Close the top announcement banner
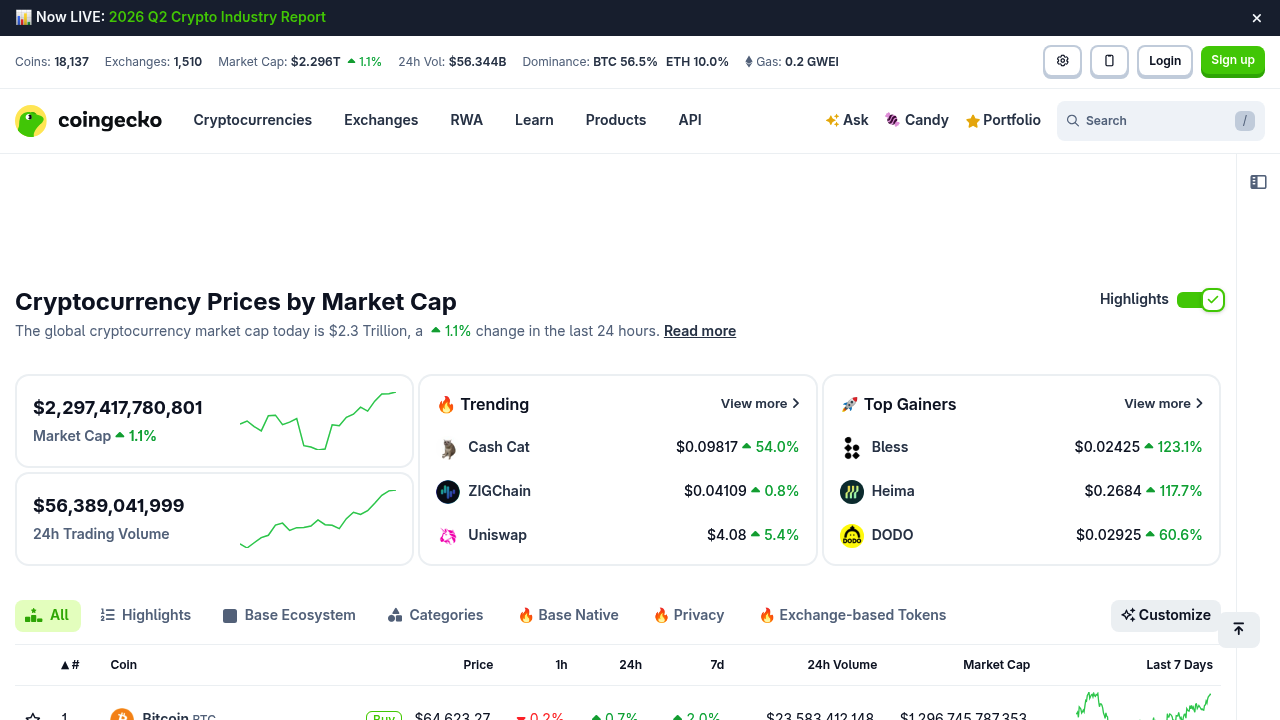Screen dimensions: 1280x720 pos(1257,18)
